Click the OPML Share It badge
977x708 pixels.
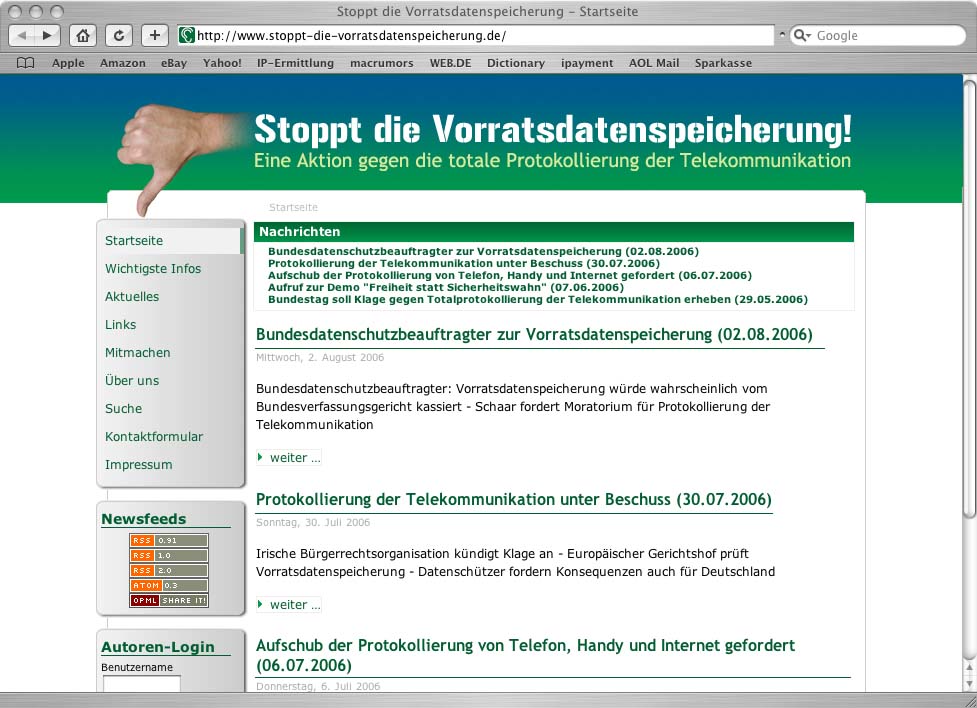(168, 601)
